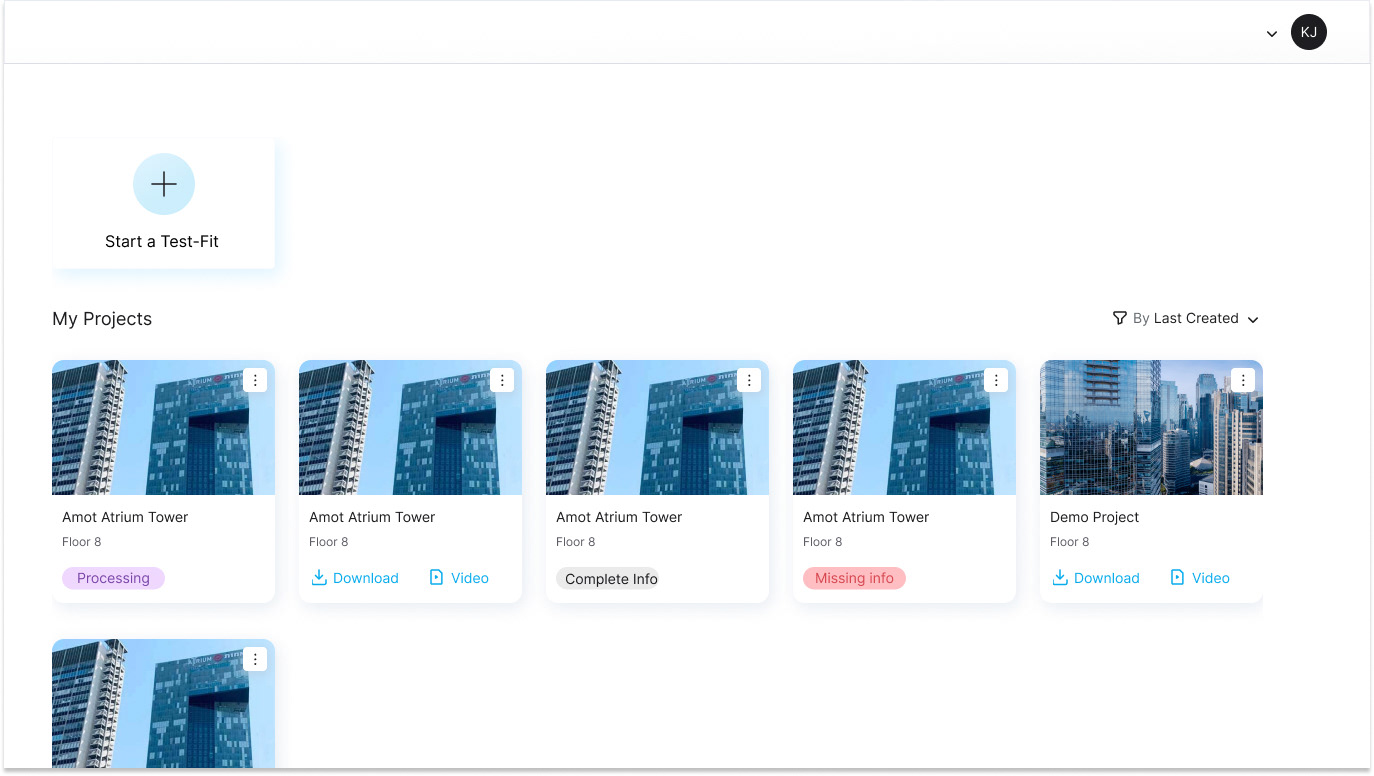Click the plus icon to start a Test-Fit
The image size is (1374, 776).
163,184
